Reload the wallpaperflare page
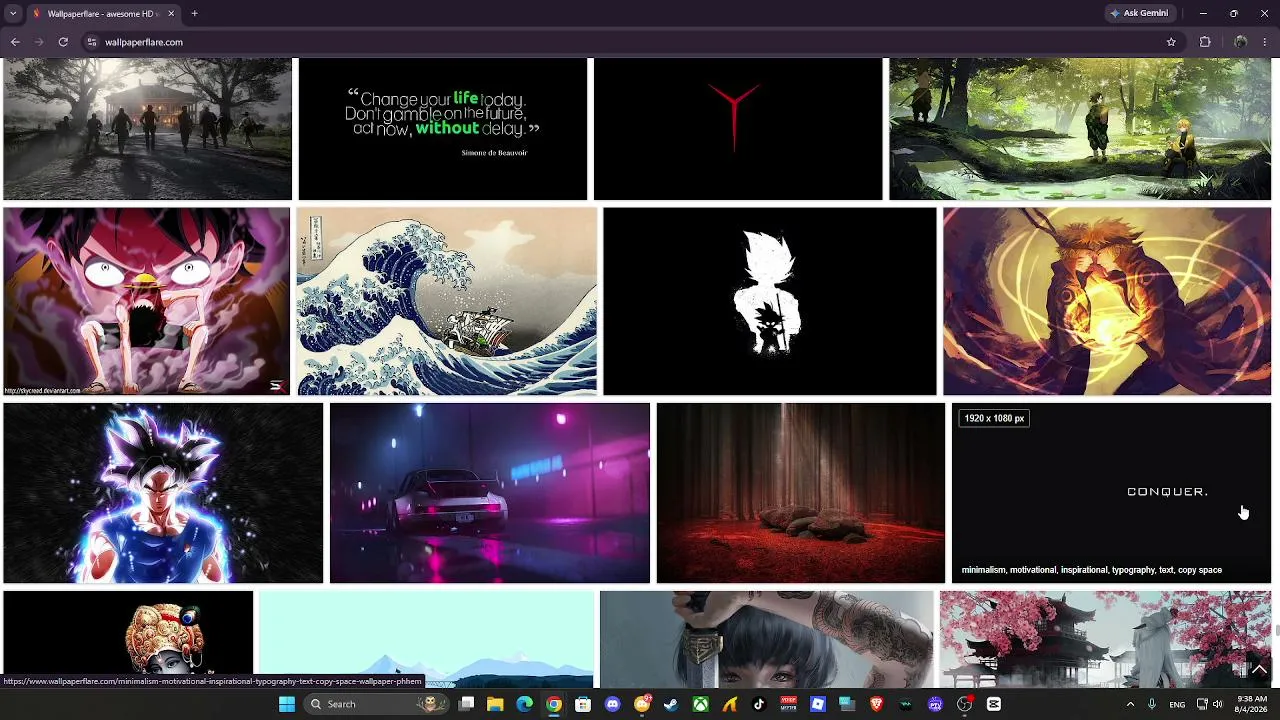The width and height of the screenshot is (1280, 720). [x=63, y=42]
